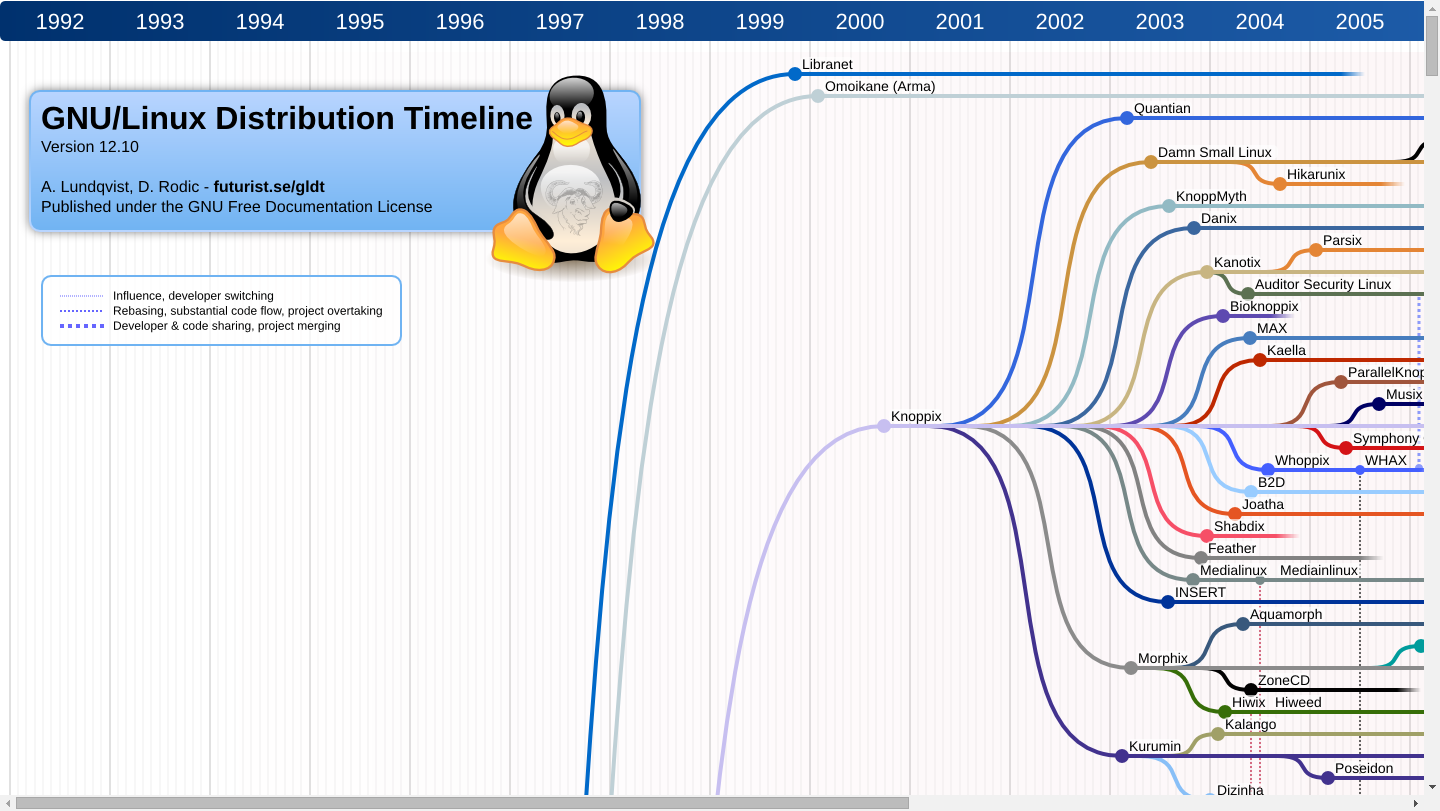This screenshot has height=811, width=1440.
Task: Click the Shabdix node marker
Action: pyautogui.click(x=1207, y=536)
